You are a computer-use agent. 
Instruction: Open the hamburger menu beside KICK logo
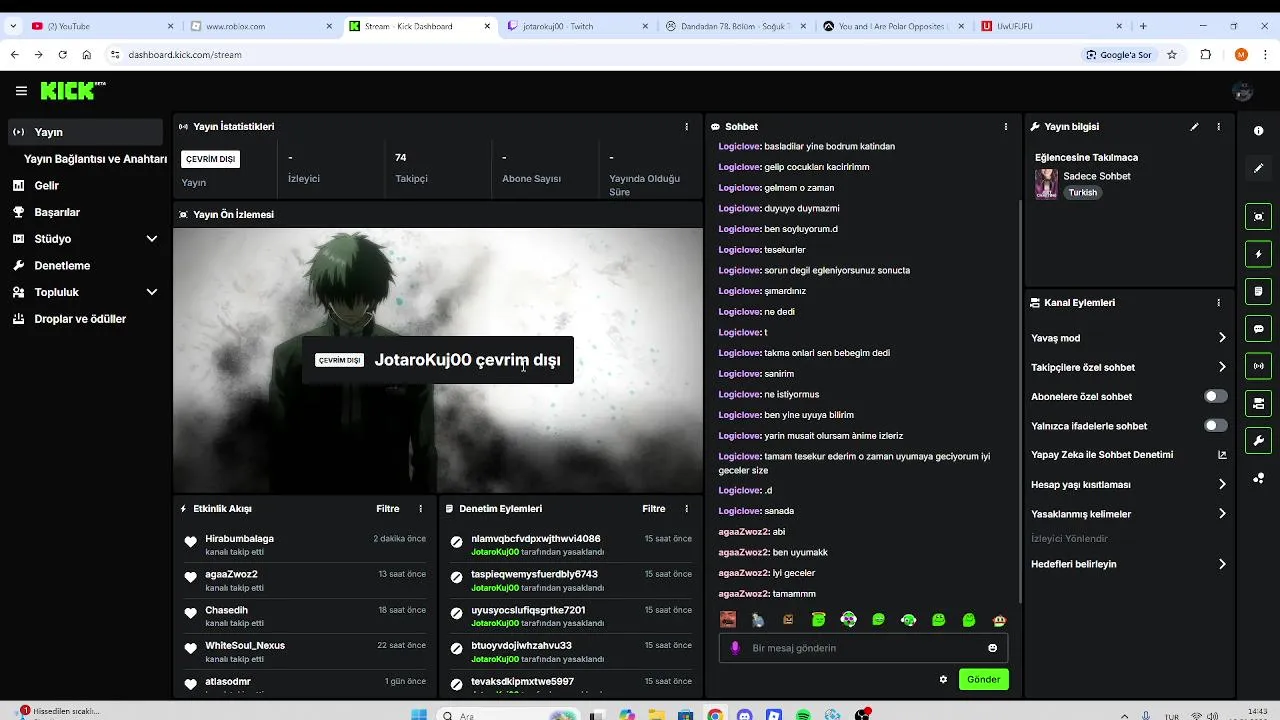coord(21,91)
